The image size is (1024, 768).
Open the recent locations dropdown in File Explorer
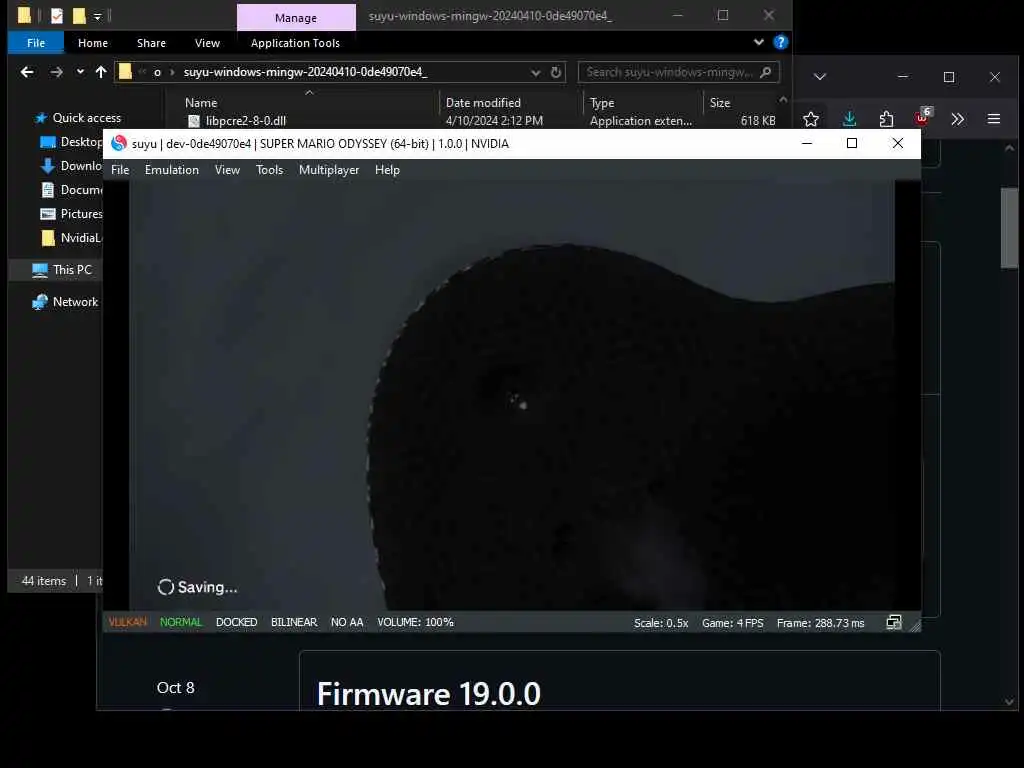click(80, 72)
